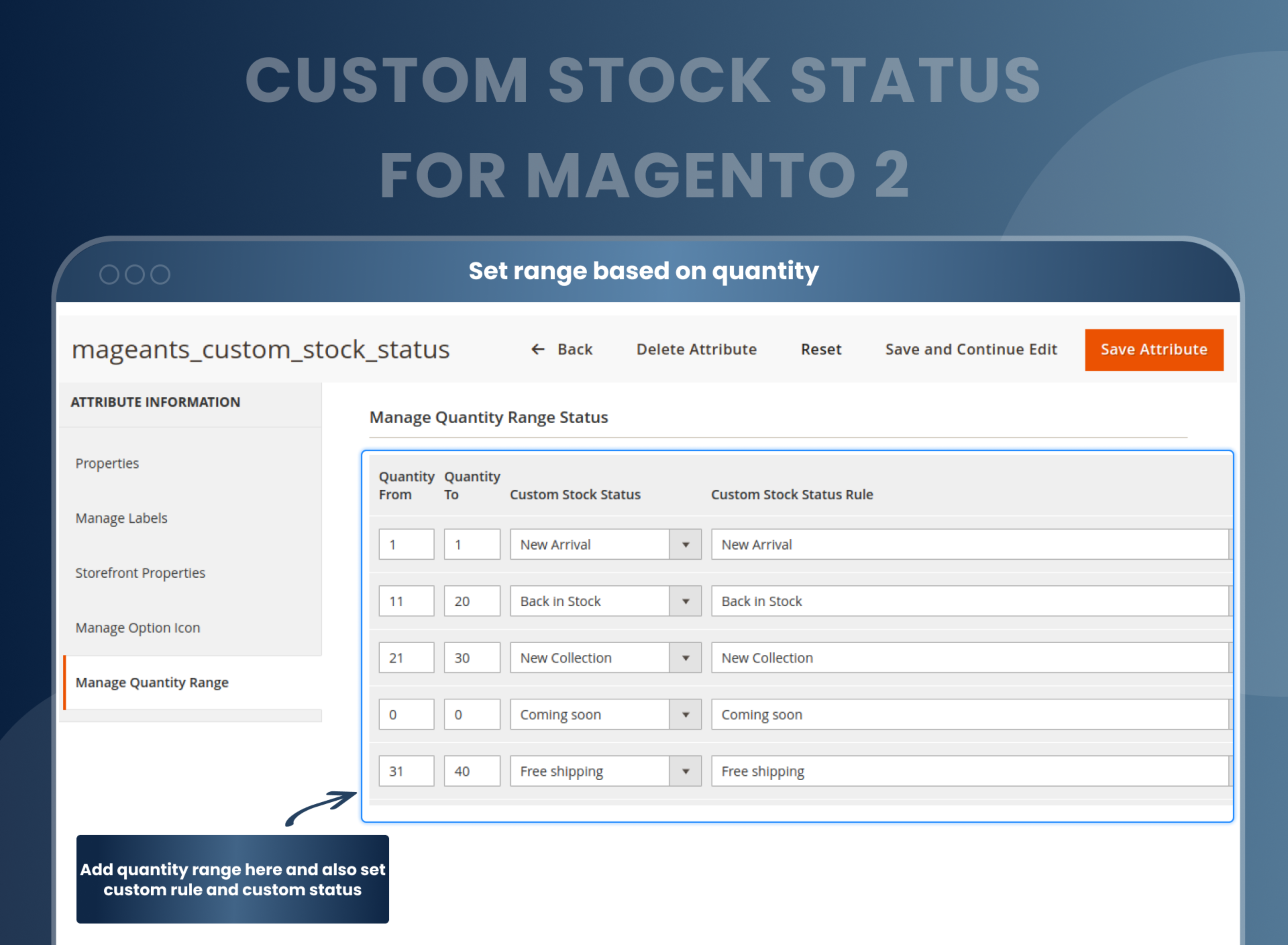Click Quantity To field containing 30

pyautogui.click(x=472, y=658)
